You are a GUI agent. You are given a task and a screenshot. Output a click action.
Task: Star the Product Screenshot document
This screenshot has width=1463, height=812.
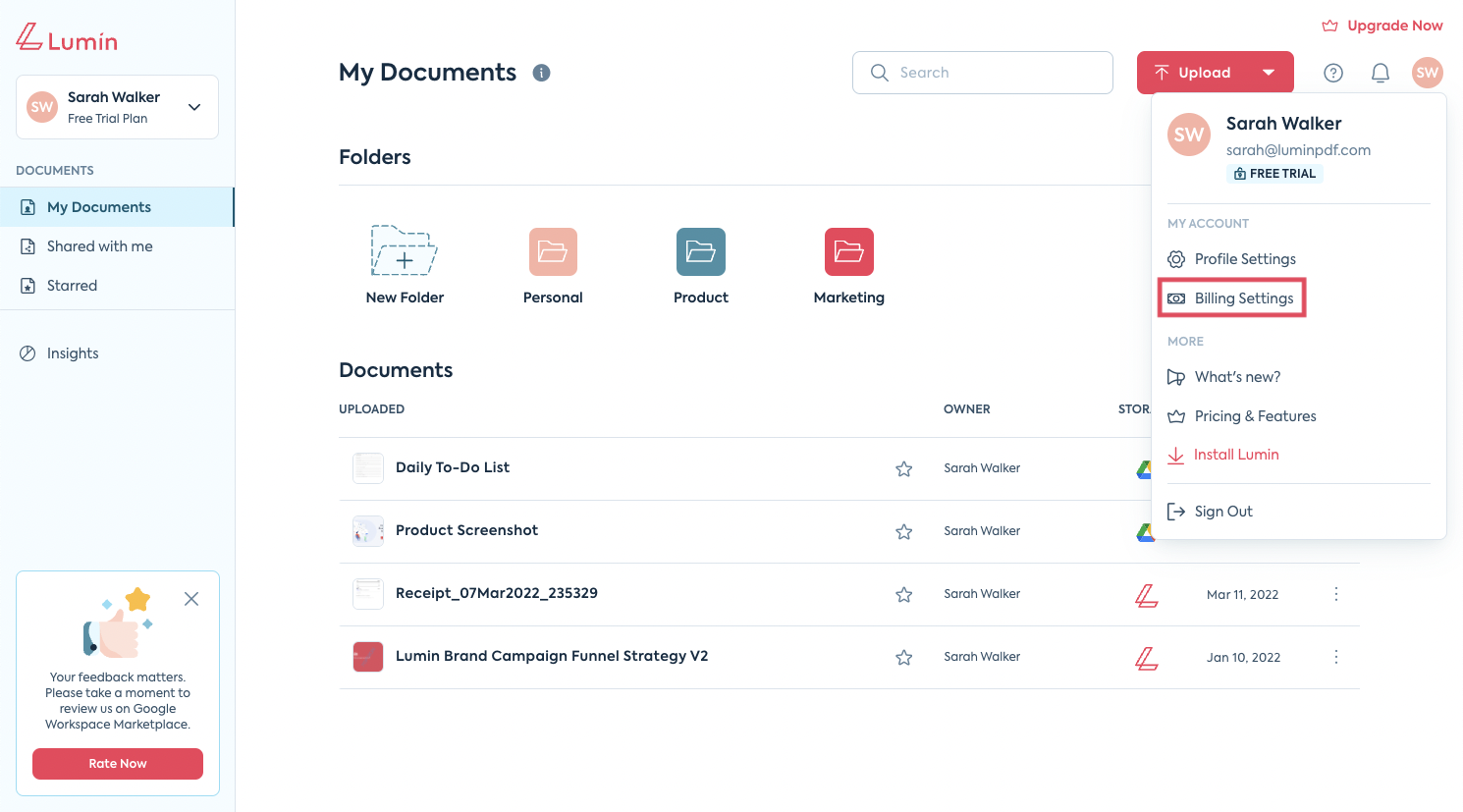904,532
